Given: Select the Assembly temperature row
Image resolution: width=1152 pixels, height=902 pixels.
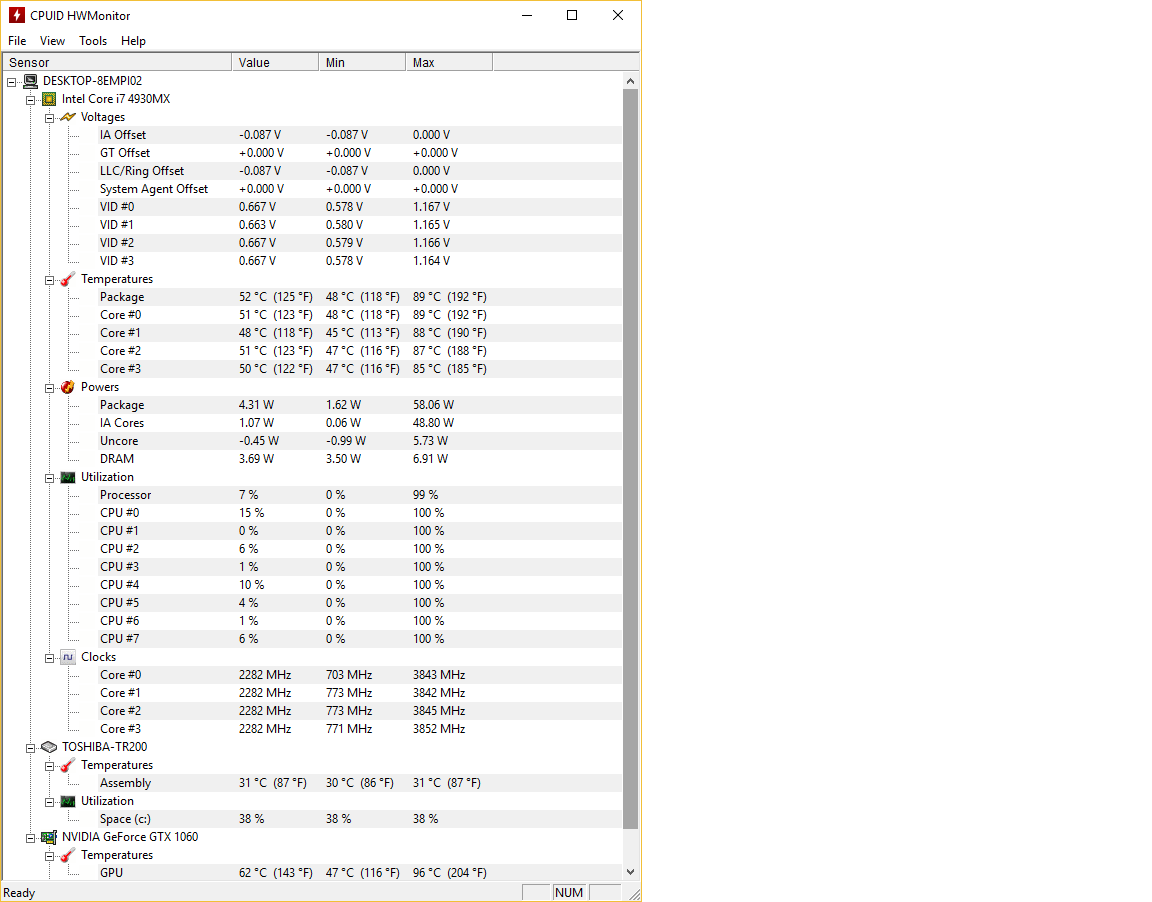Looking at the screenshot, I should tap(360, 783).
